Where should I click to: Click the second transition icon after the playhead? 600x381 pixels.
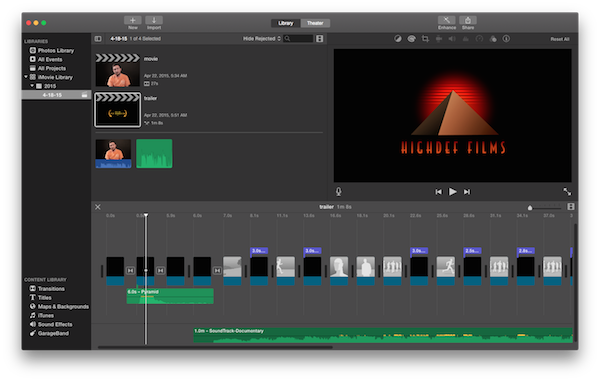(x=161, y=270)
